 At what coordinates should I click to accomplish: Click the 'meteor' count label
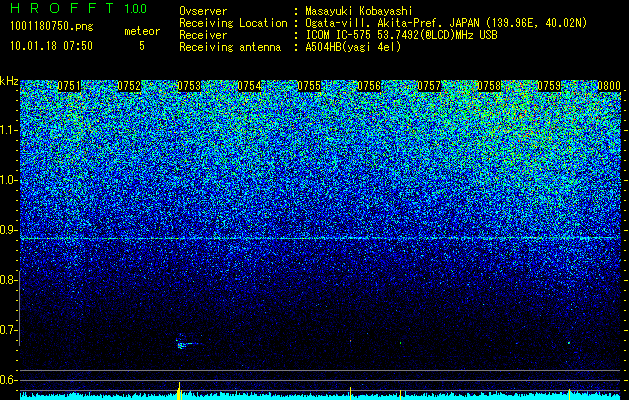pyautogui.click(x=142, y=31)
